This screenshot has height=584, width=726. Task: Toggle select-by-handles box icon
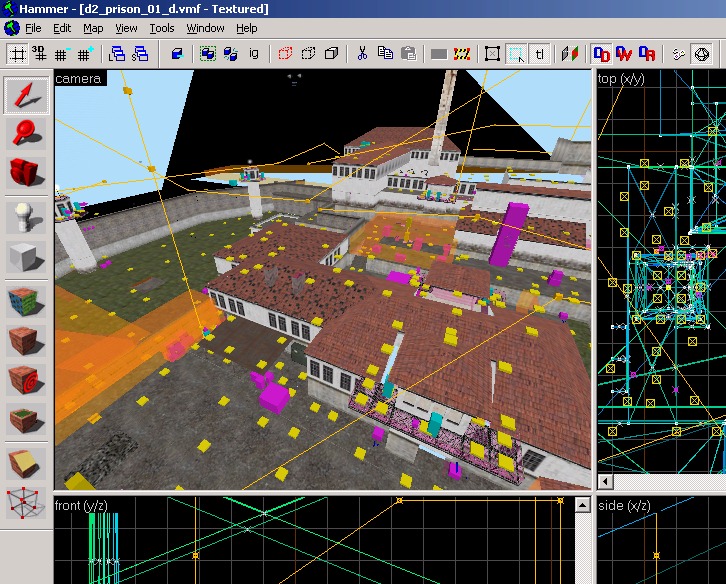coord(493,54)
